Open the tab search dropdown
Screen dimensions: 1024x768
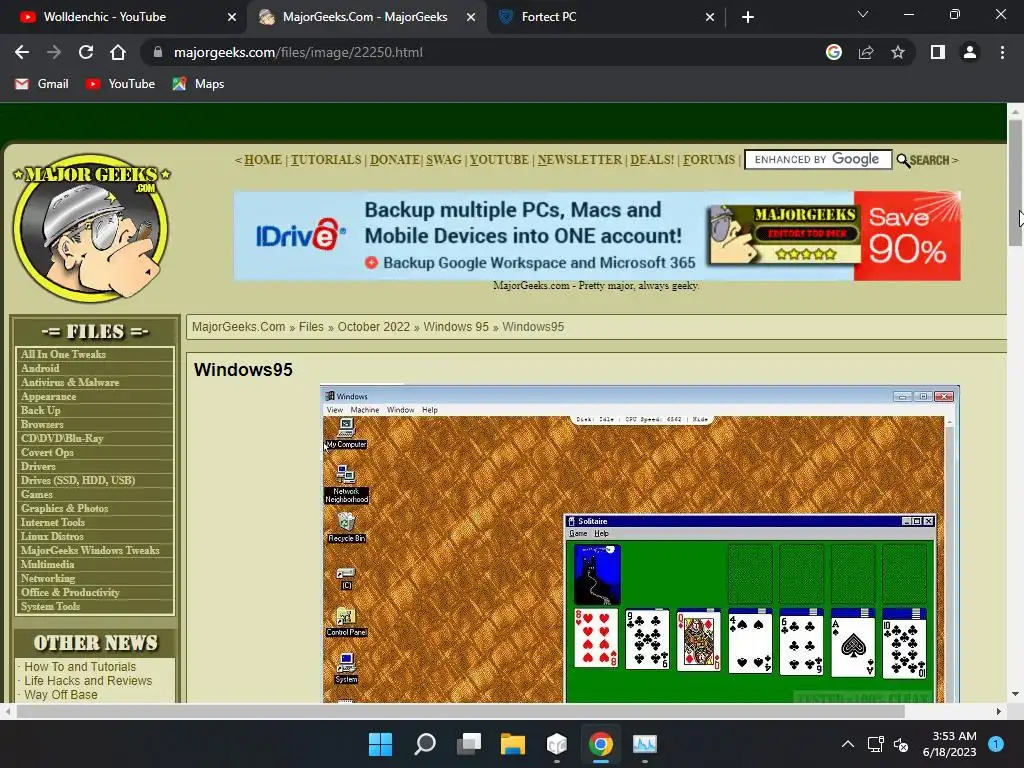point(863,14)
